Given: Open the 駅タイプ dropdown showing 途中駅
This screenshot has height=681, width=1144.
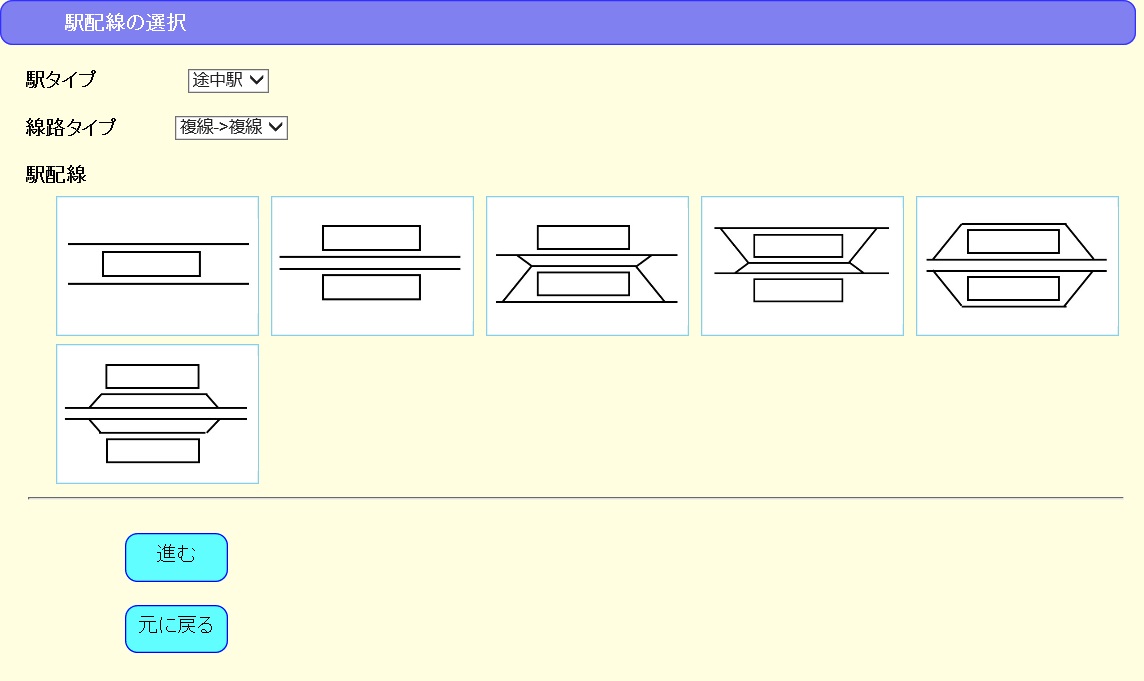Looking at the screenshot, I should tap(228, 80).
